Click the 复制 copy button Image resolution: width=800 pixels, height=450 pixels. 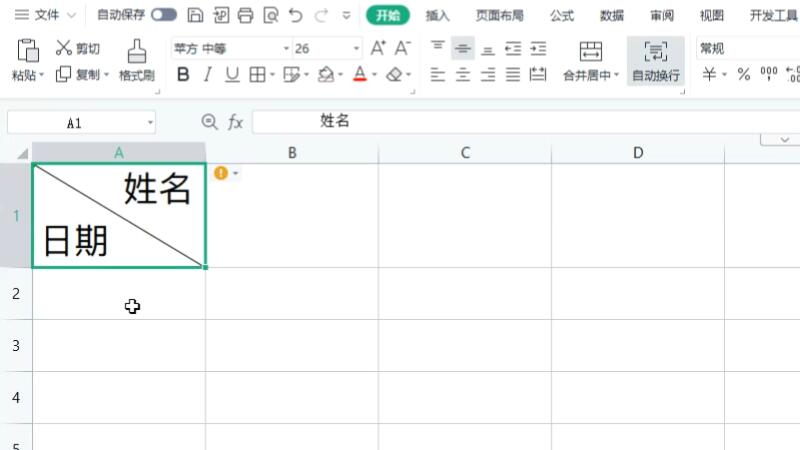78,74
